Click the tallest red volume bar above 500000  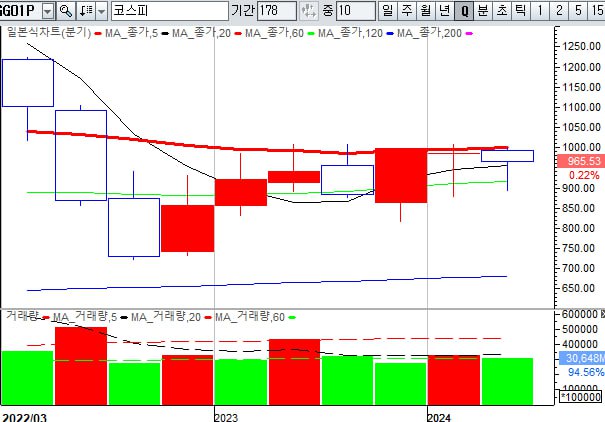pyautogui.click(x=81, y=366)
